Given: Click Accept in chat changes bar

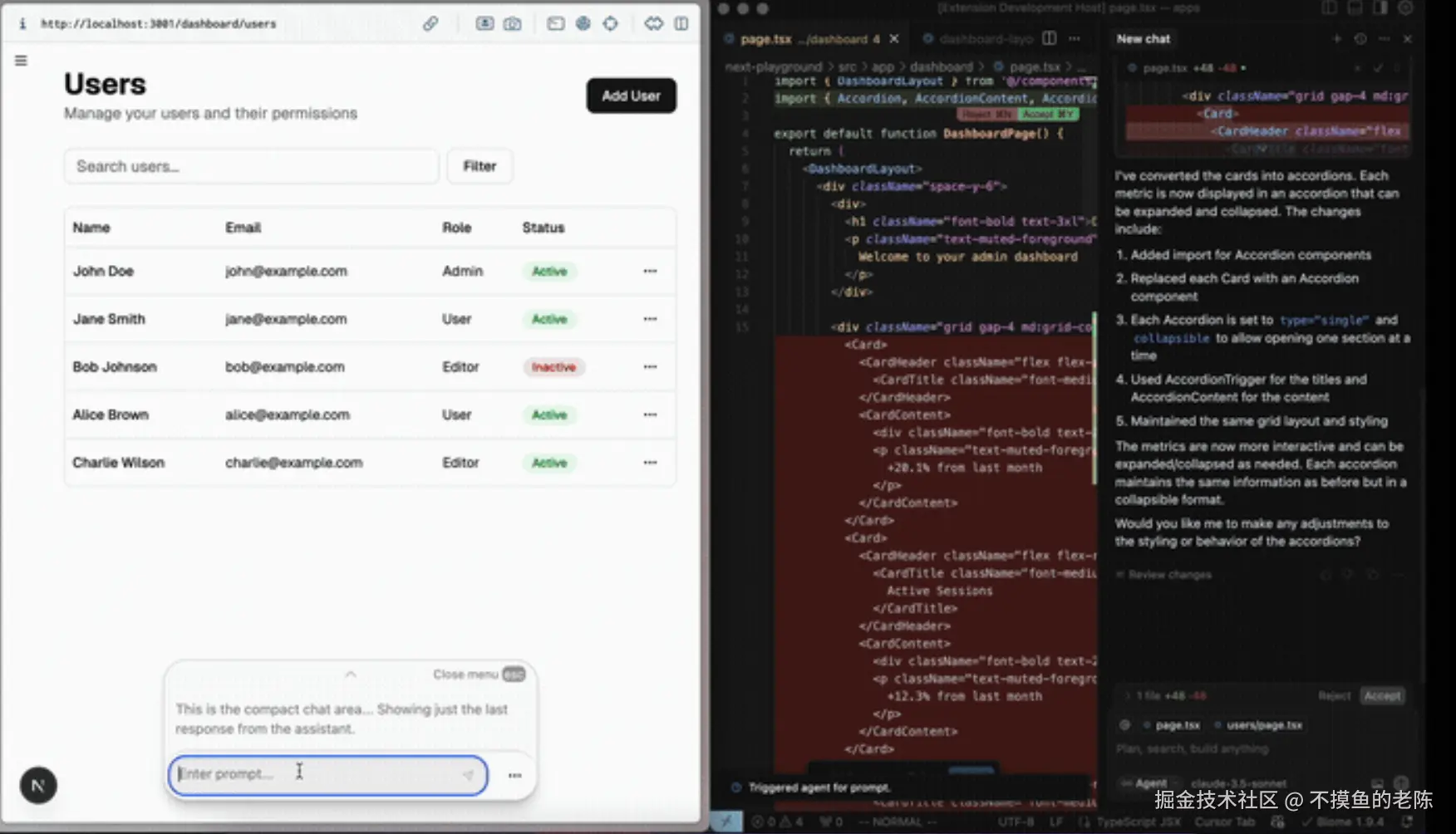Looking at the screenshot, I should coord(1382,695).
